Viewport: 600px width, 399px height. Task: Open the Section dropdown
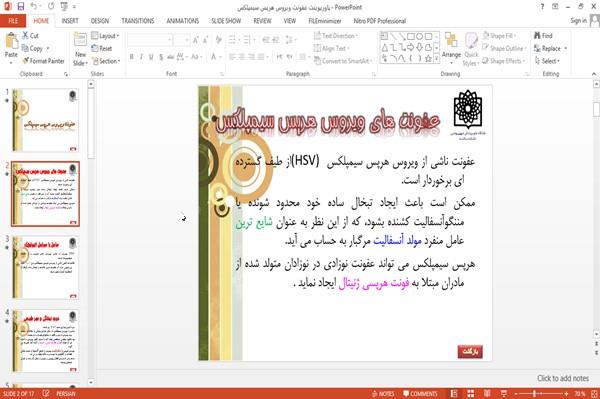coord(106,61)
